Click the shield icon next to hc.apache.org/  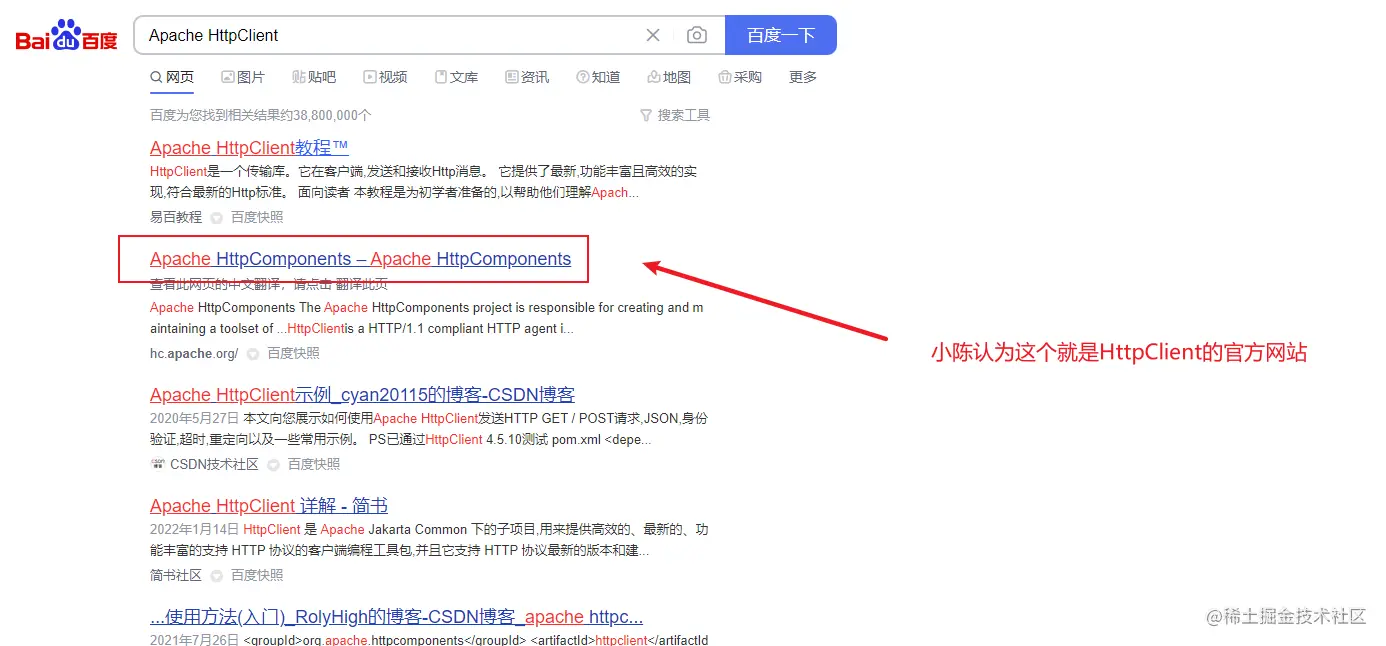tap(253, 354)
